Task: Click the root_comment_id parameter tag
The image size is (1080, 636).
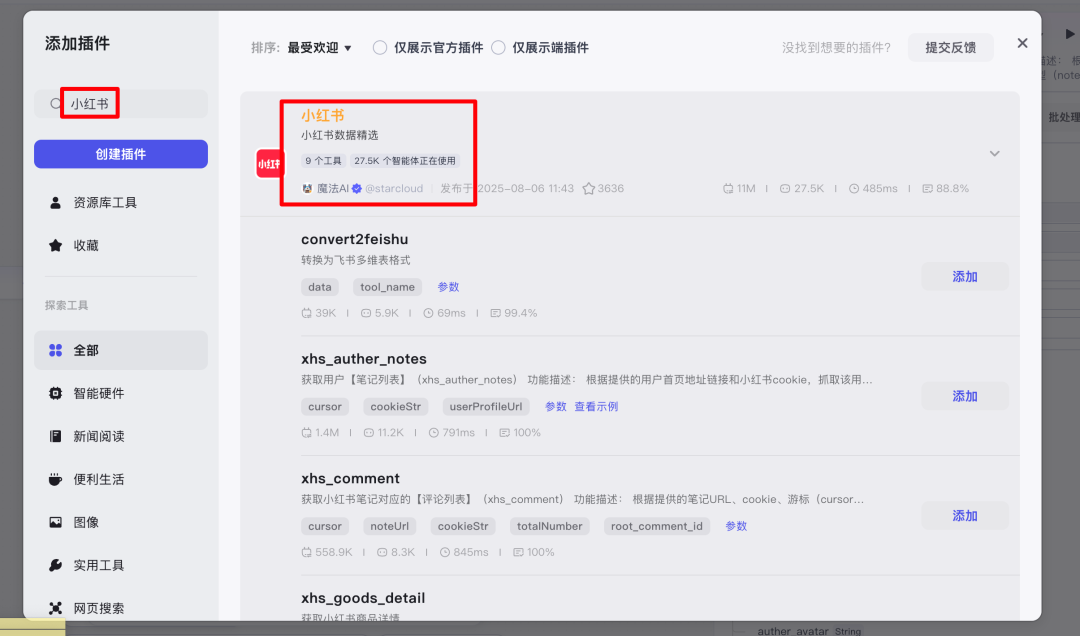Action: [x=656, y=526]
